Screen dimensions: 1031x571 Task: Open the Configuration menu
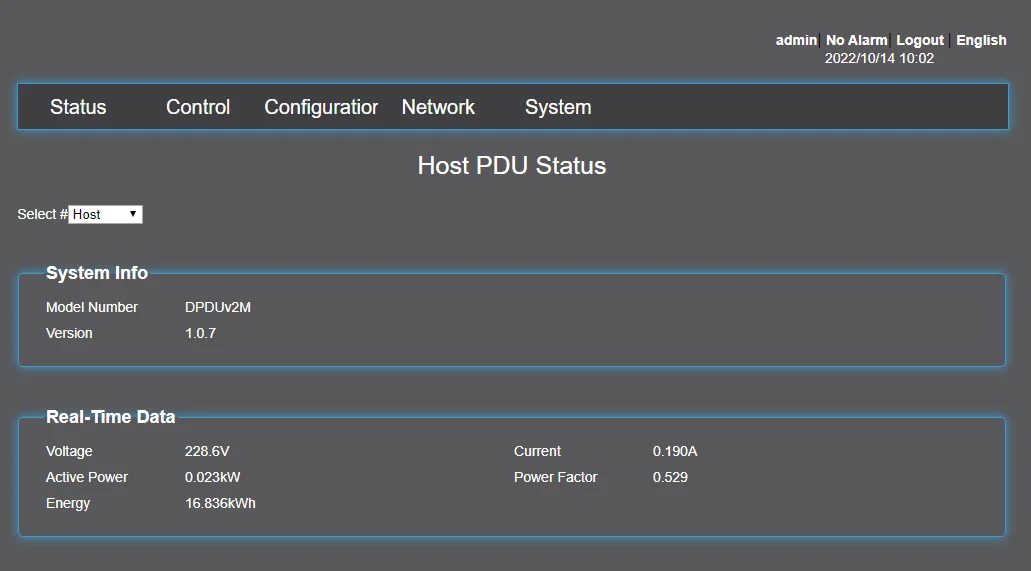tap(321, 107)
